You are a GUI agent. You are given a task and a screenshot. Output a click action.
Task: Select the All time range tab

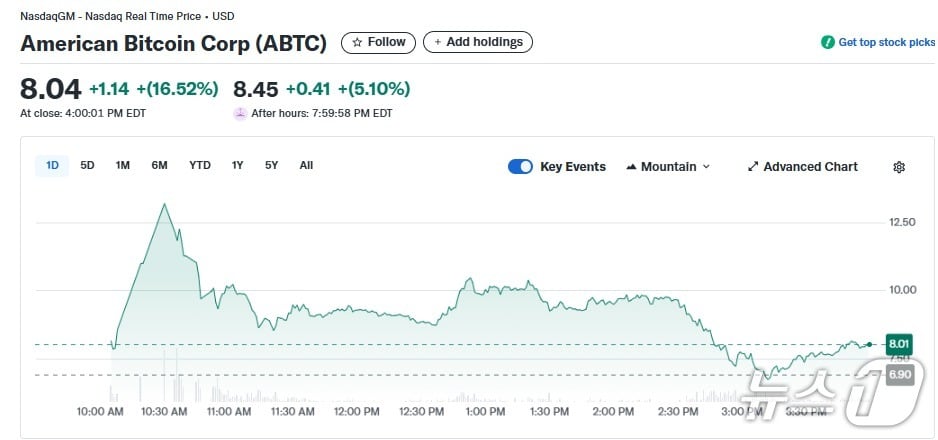(306, 165)
